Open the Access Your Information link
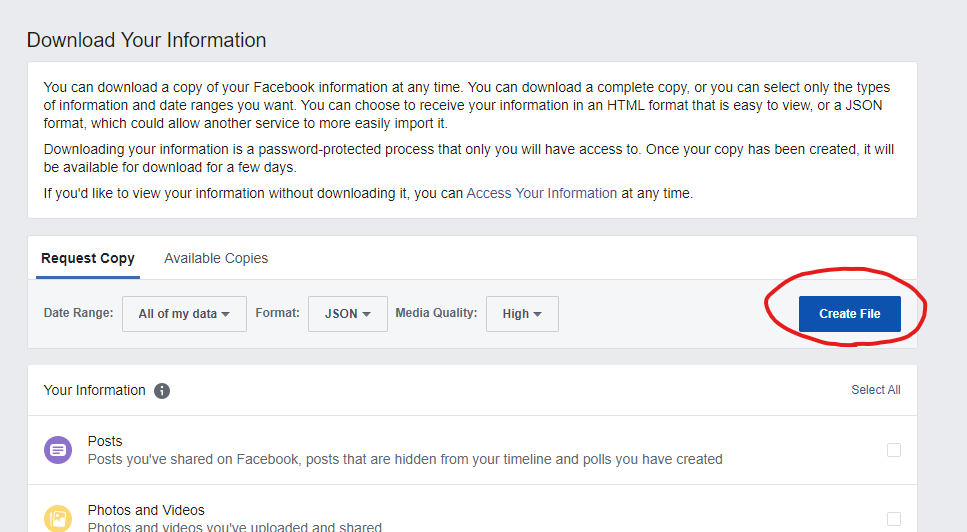 coord(541,194)
